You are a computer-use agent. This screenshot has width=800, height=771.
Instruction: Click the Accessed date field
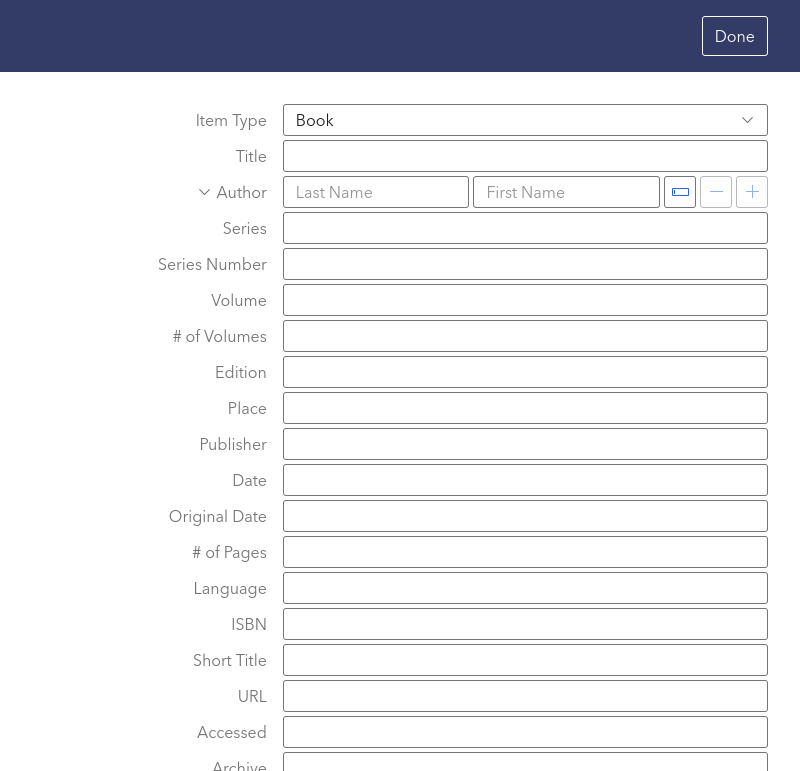point(525,732)
